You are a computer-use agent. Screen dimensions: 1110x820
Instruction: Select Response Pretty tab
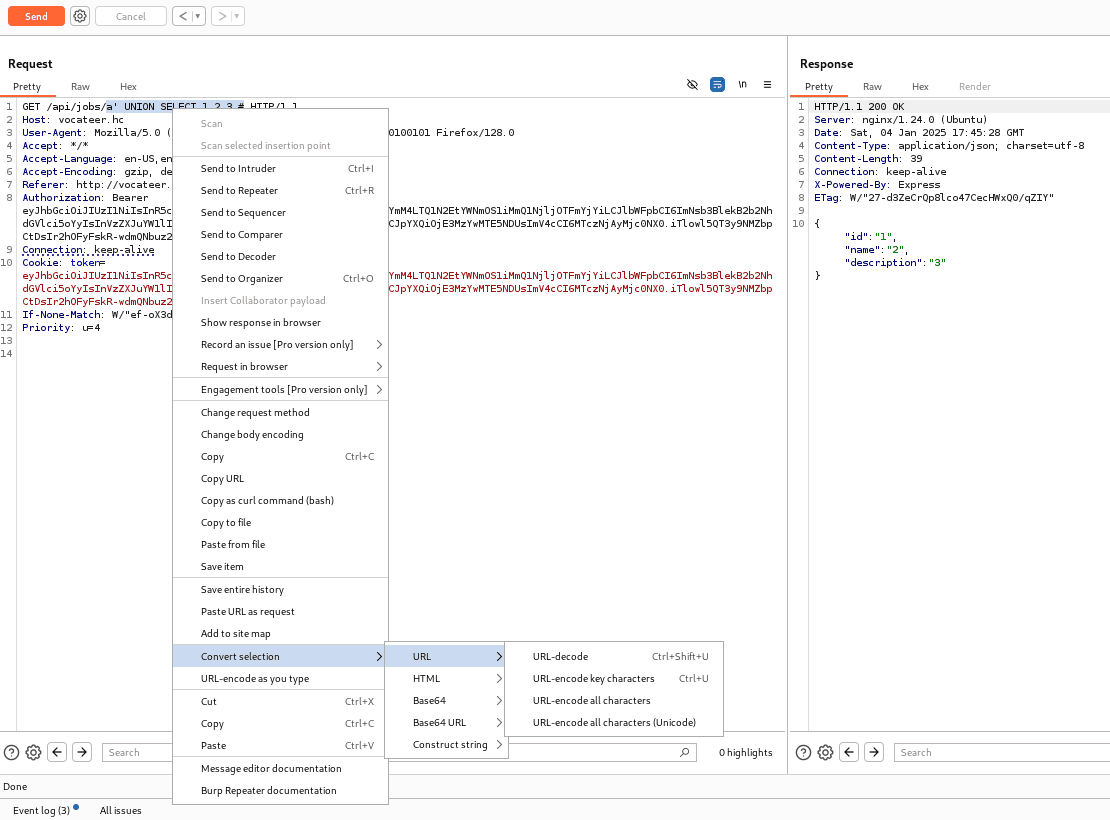coord(819,86)
